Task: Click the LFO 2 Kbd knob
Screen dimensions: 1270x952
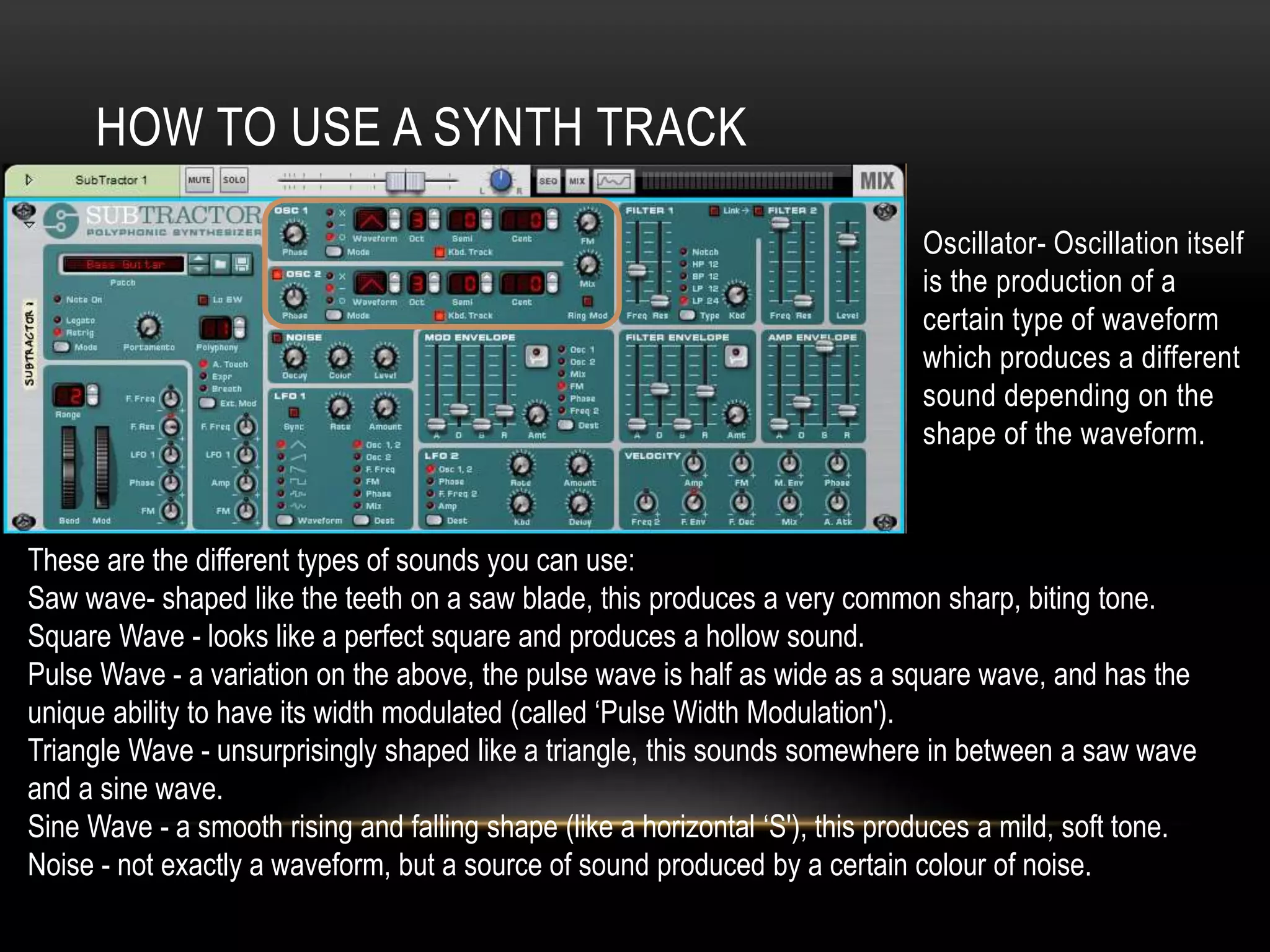Action: coord(521,503)
